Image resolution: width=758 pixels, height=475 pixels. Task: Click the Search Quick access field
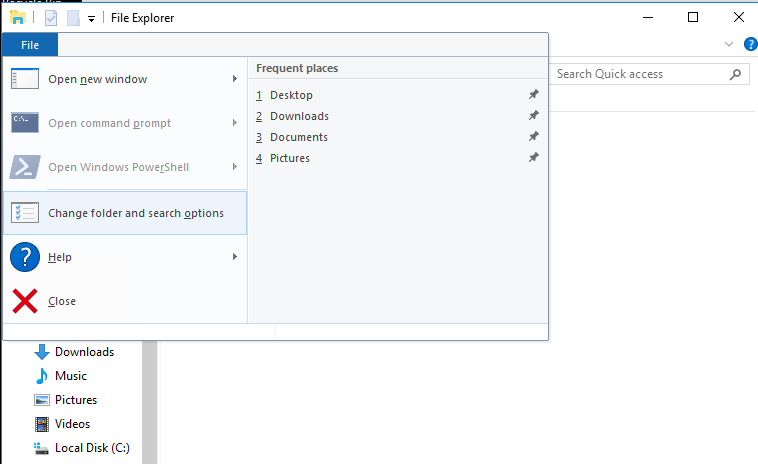[x=640, y=74]
